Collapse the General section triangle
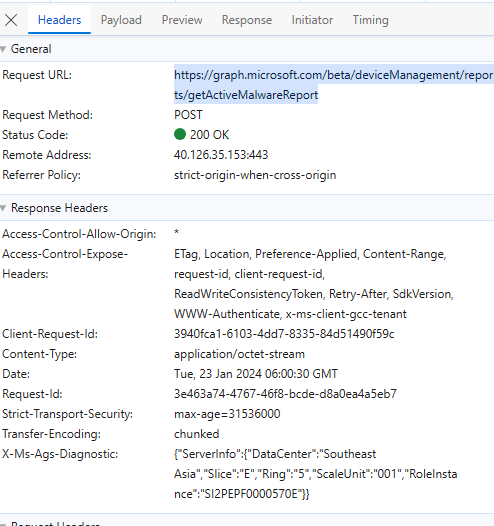This screenshot has width=494, height=526. [x=3, y=49]
